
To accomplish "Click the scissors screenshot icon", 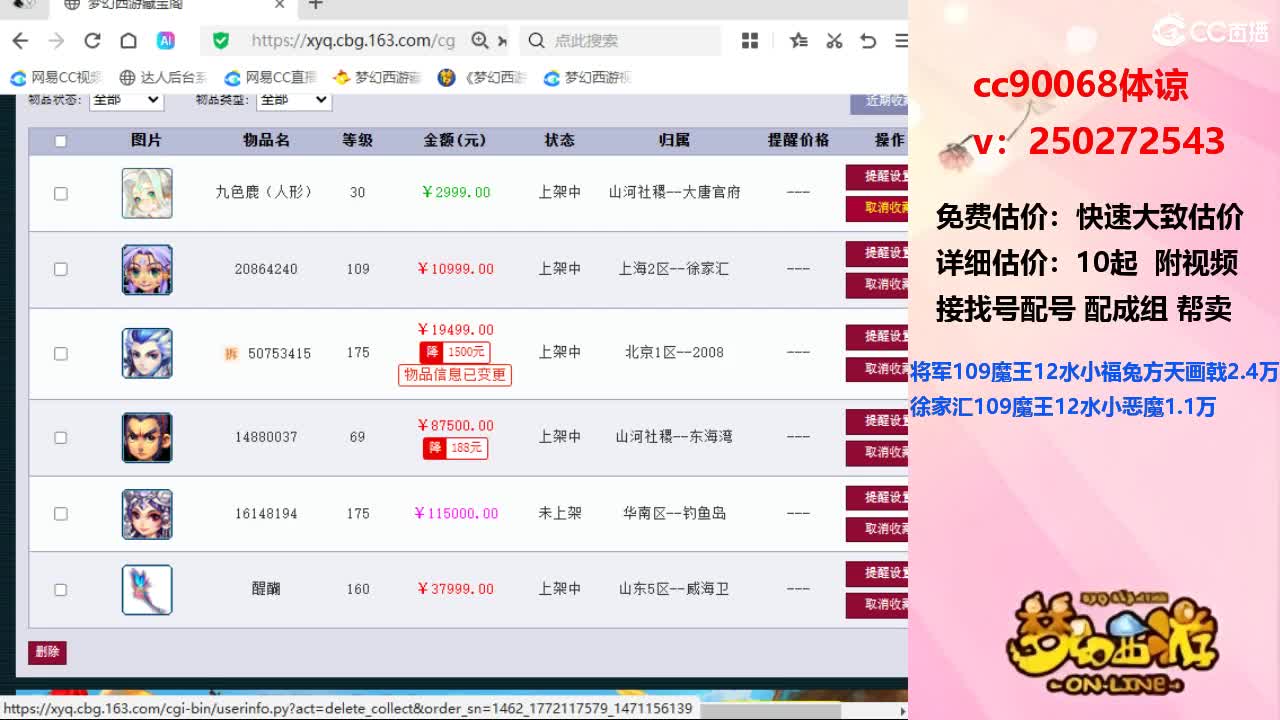I will pos(834,41).
